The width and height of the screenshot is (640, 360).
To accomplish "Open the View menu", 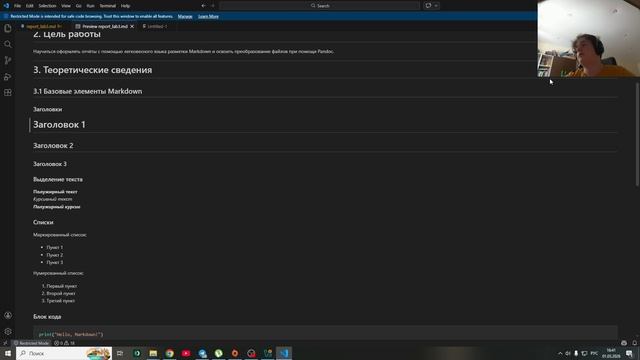I will pos(66,6).
